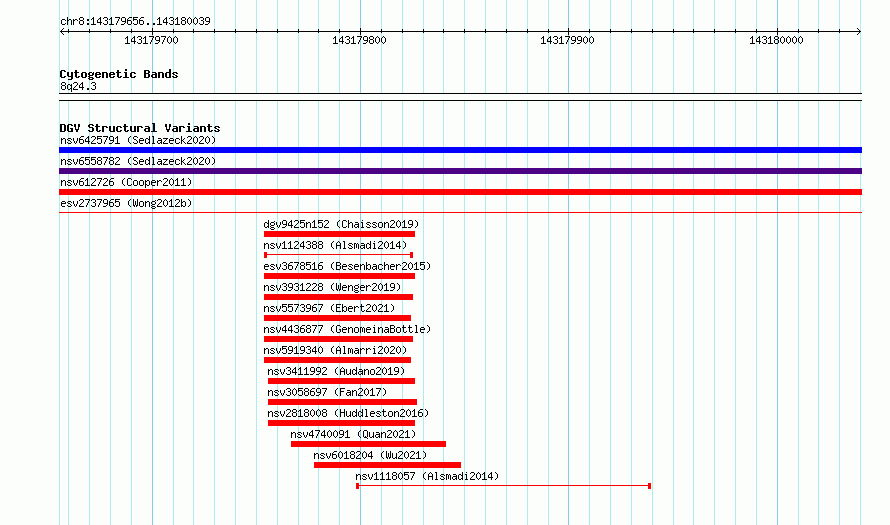Viewport: 890px width, 525px height.
Task: Open nsv3058697 (Fan2017) label
Action: 327,392
